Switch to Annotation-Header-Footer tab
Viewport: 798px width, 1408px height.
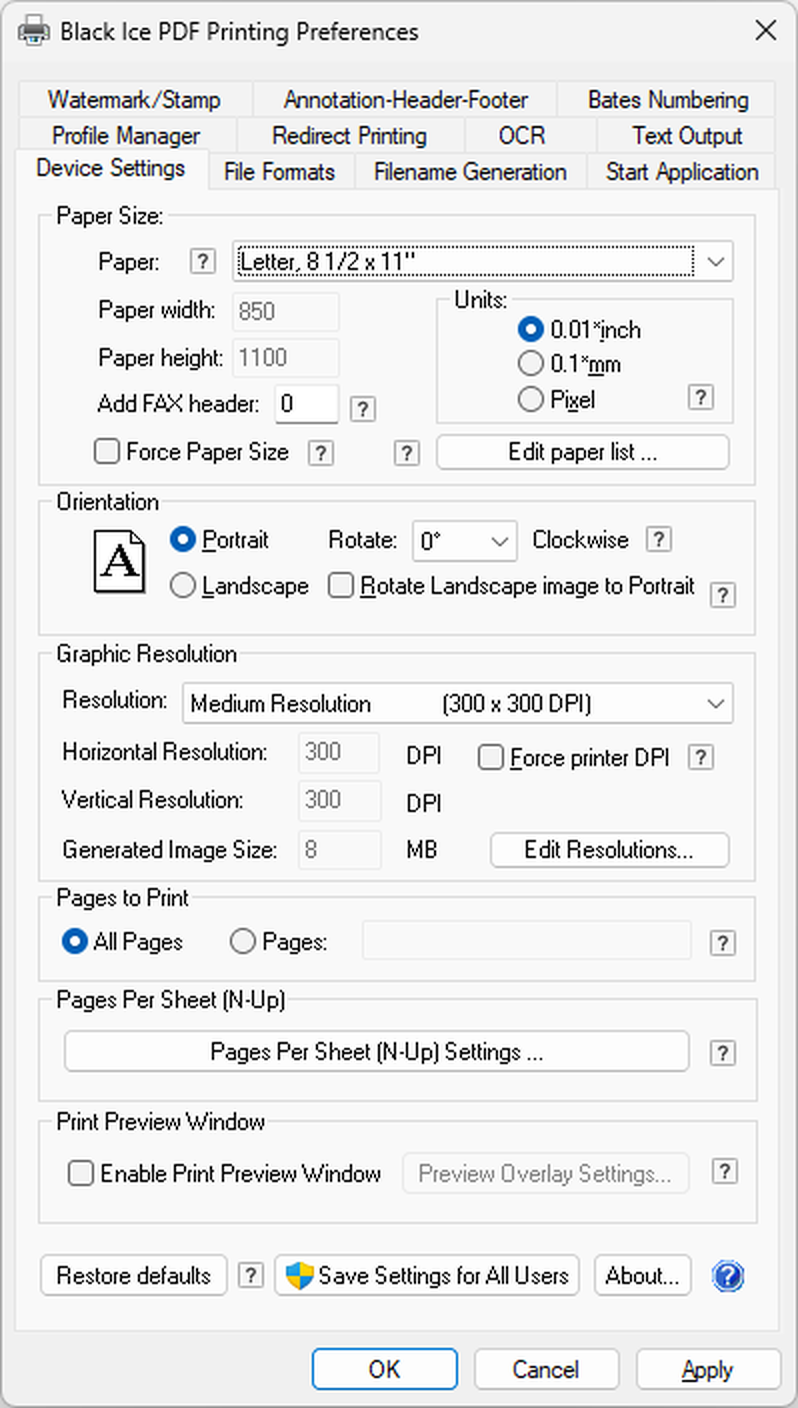click(x=405, y=100)
